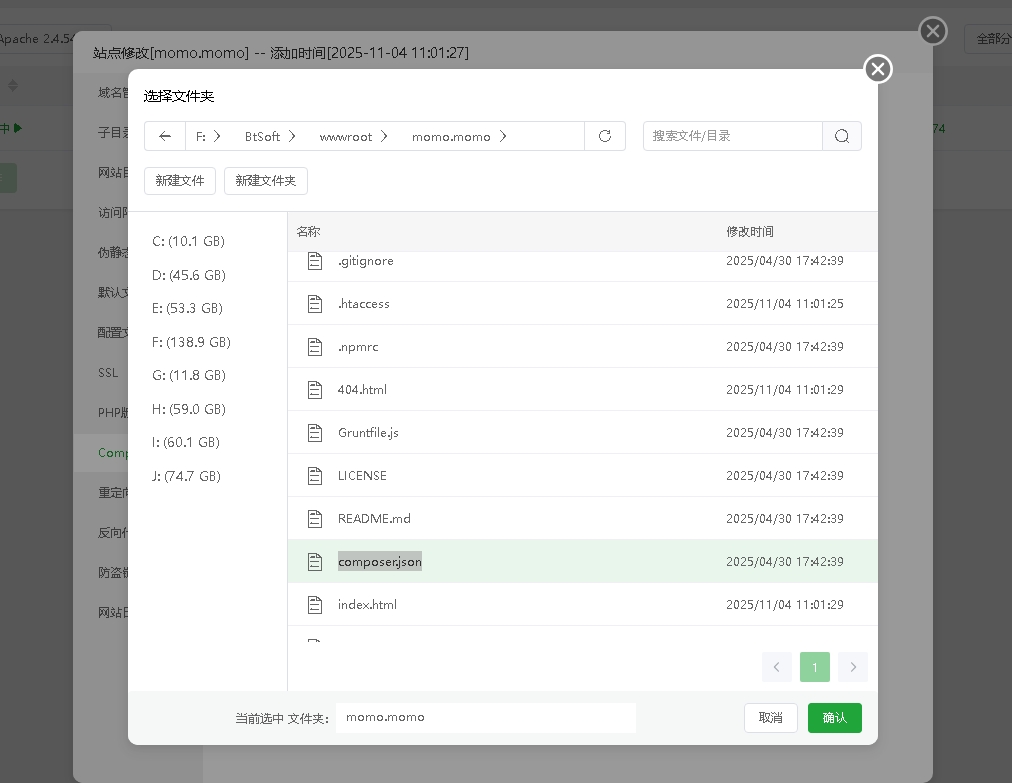
Task: Click the Gruntfile.js file icon
Action: point(315,432)
